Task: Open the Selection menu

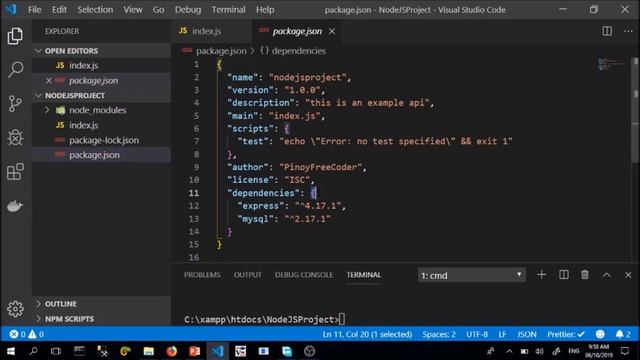Action: 95,9
